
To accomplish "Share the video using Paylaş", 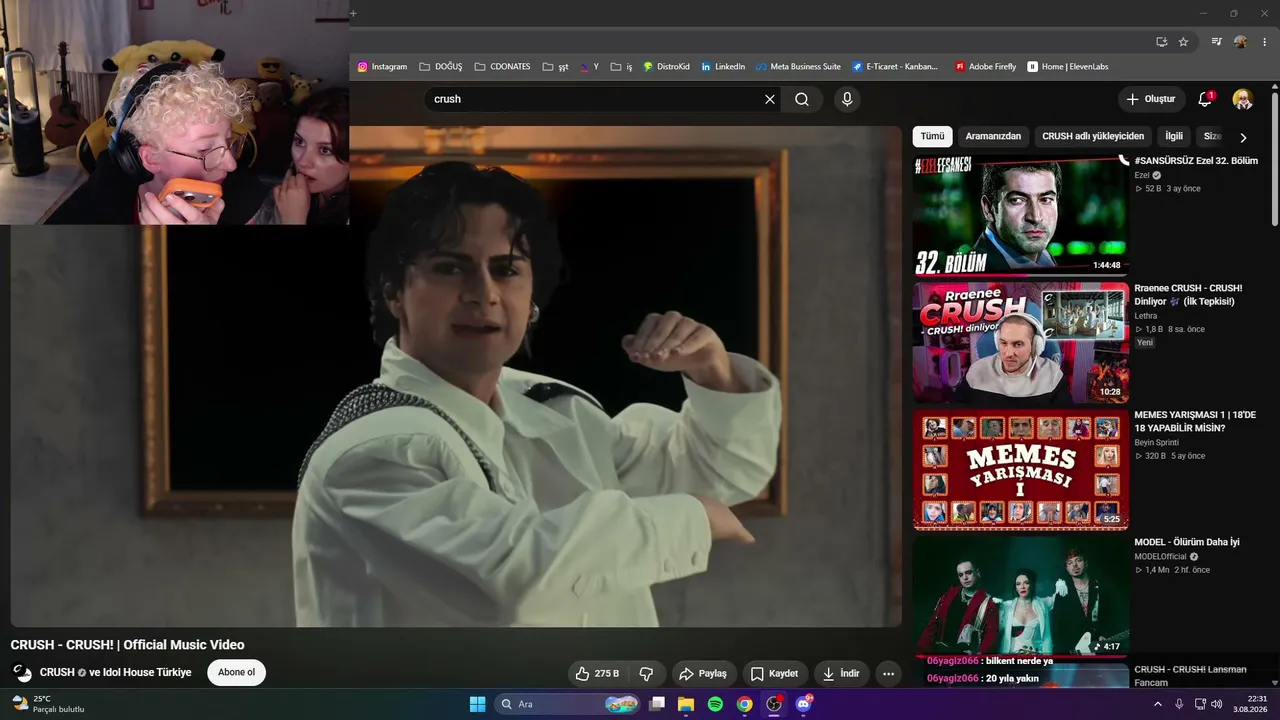I will 704,674.
